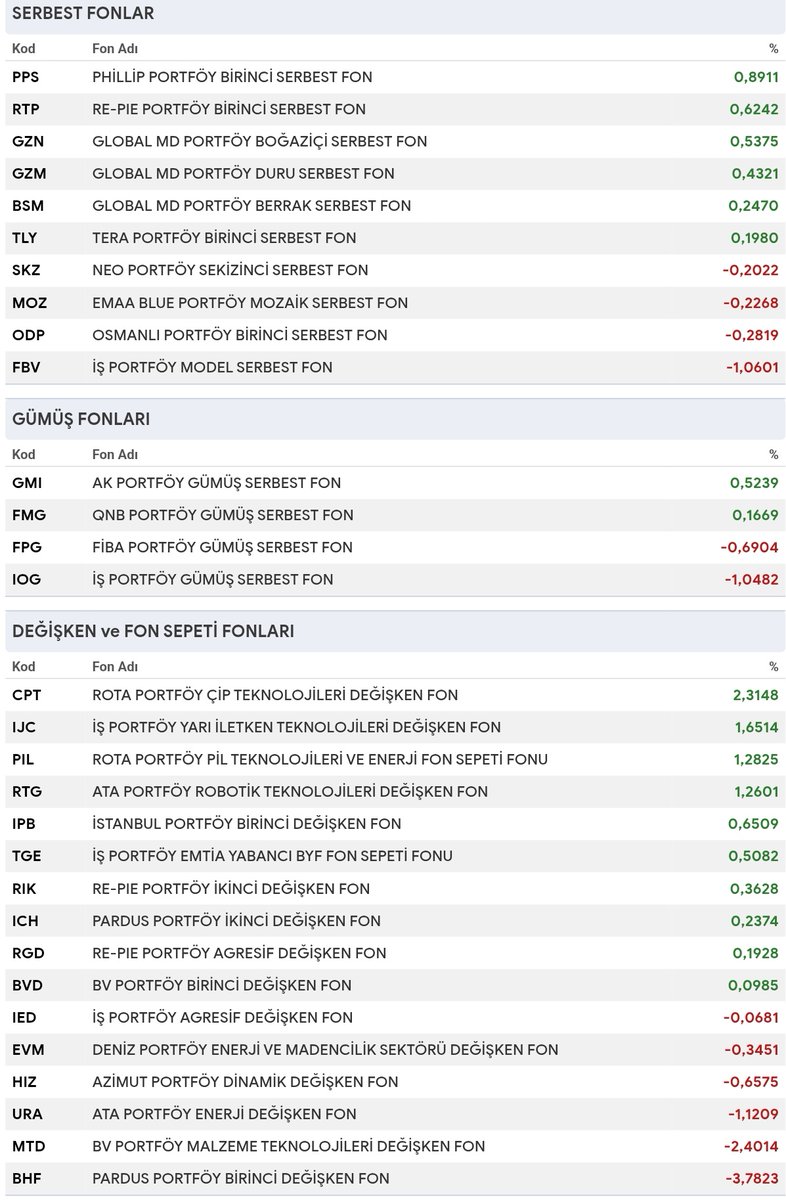Viewport: 786px width, 1200px height.
Task: Click the SKZ fund code
Action: [26, 270]
